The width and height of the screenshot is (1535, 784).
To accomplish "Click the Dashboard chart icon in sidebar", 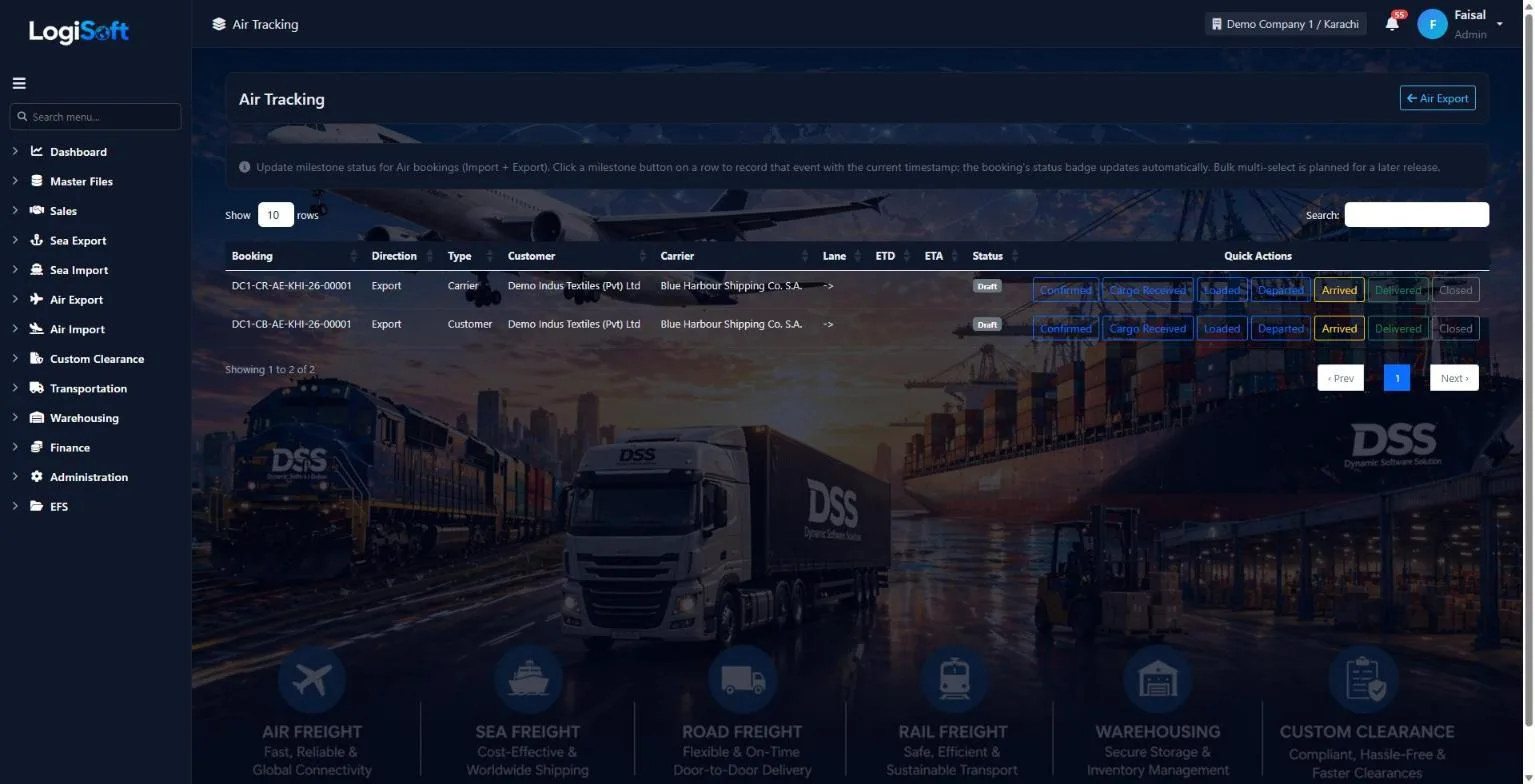I will click(37, 152).
